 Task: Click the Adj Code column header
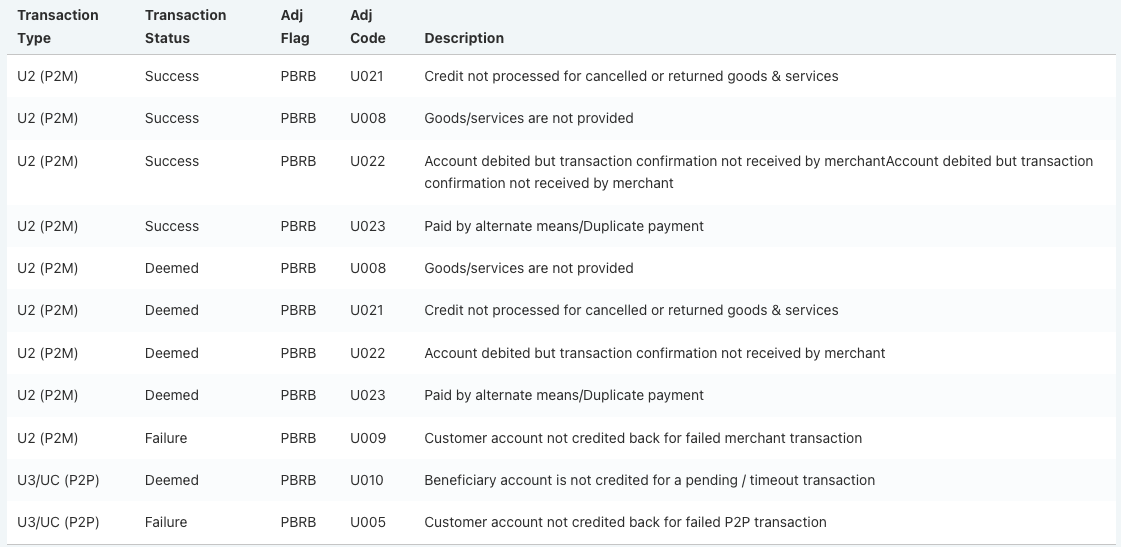pyautogui.click(x=367, y=27)
